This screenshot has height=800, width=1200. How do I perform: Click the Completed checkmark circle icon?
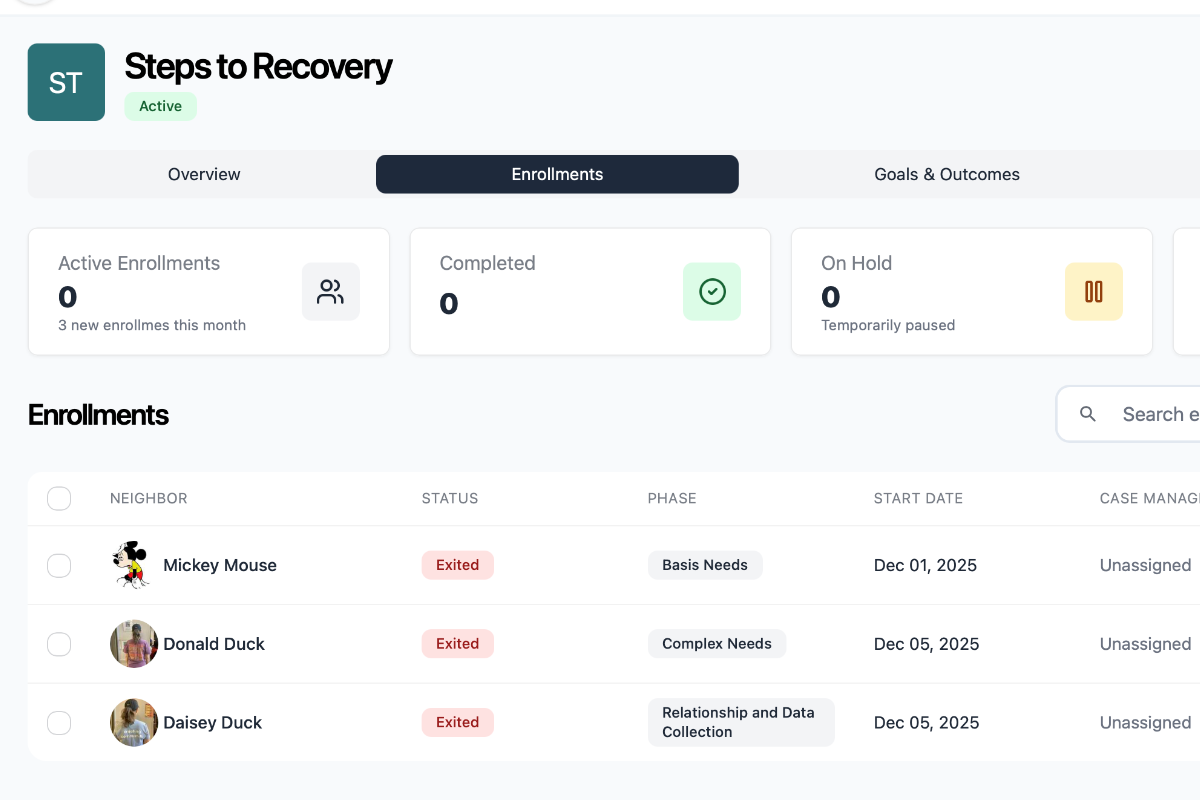tap(712, 292)
